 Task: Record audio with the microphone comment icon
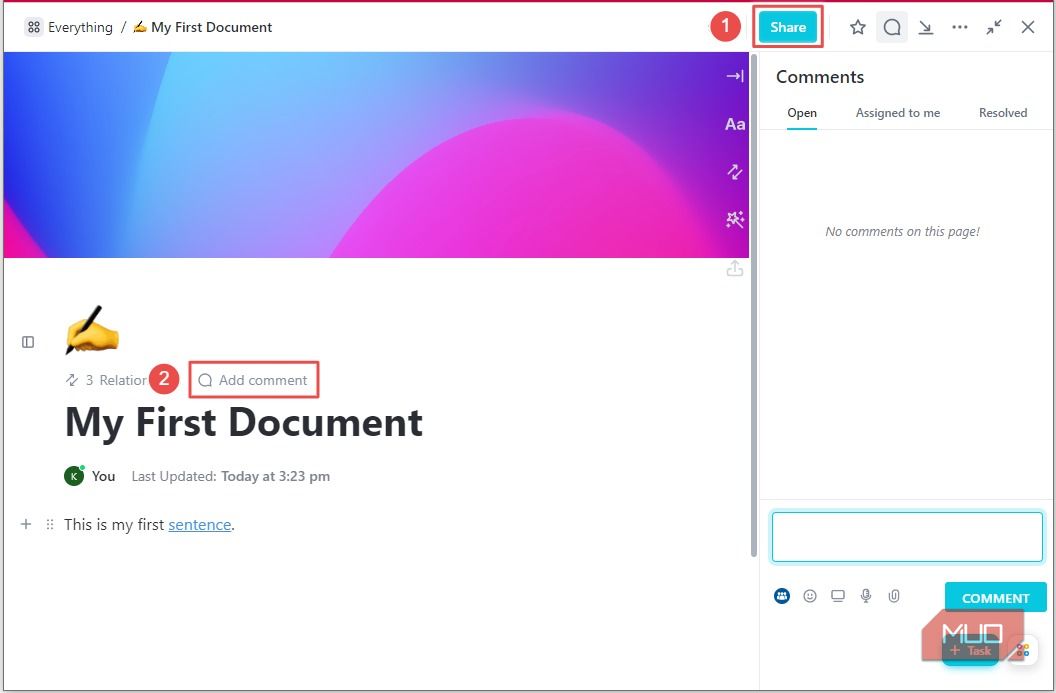(x=866, y=595)
